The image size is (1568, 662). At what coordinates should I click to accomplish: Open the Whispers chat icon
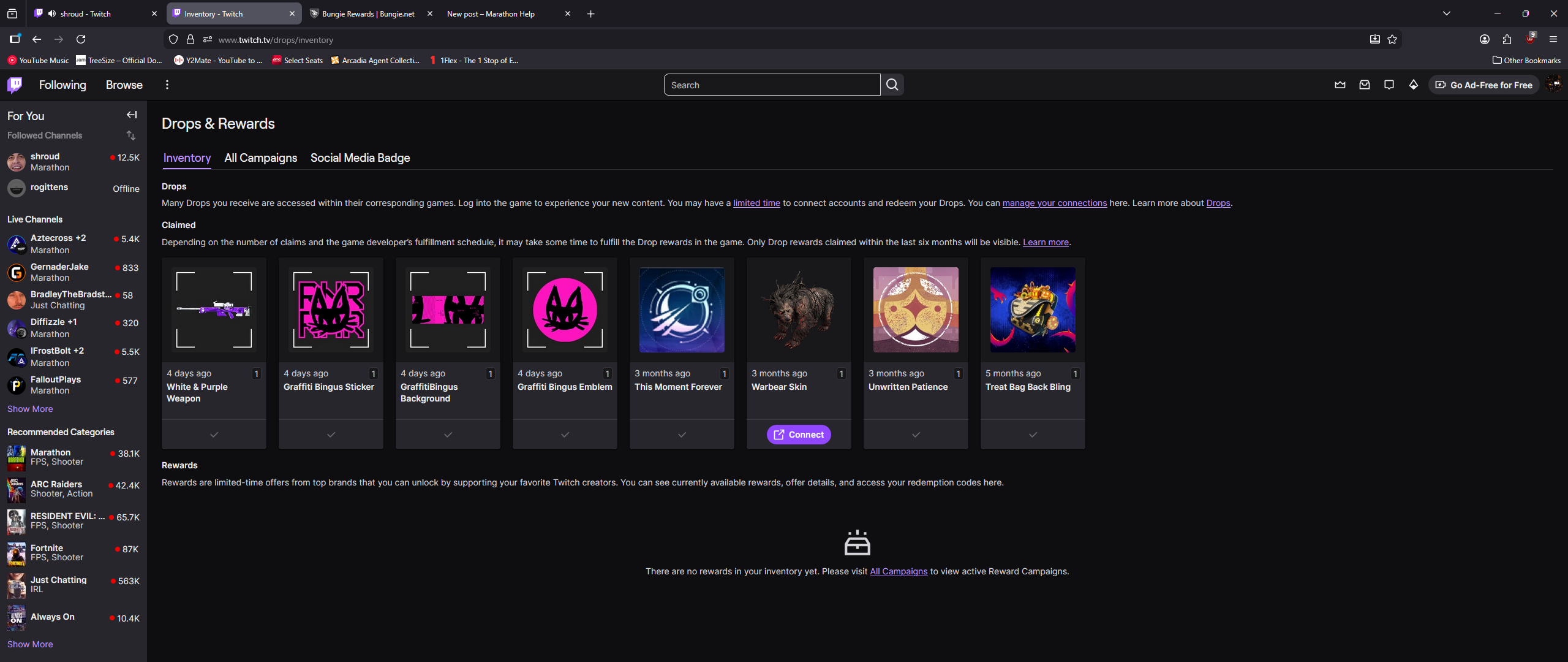pyautogui.click(x=1389, y=85)
